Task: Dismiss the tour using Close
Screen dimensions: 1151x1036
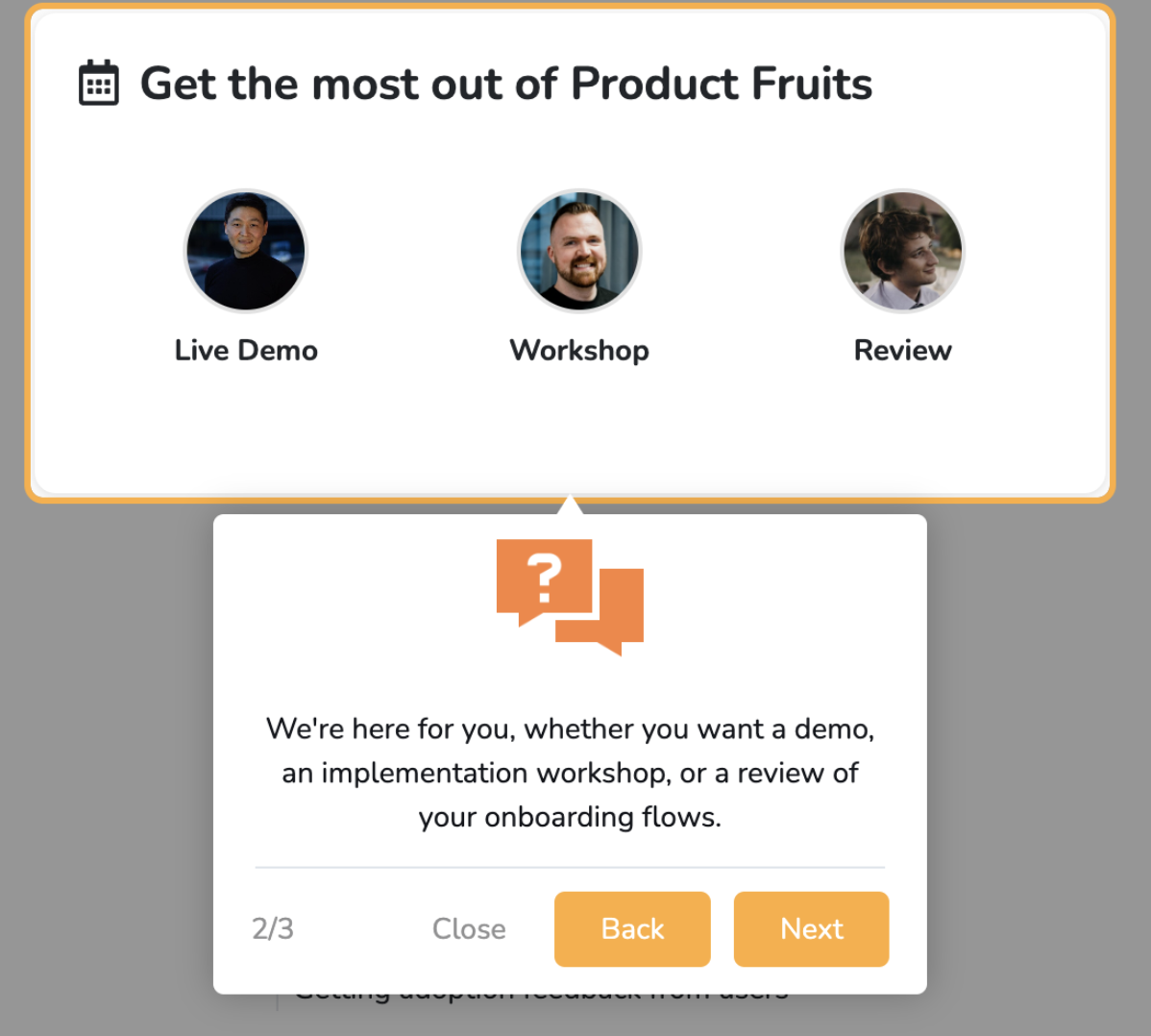Action: [x=469, y=928]
